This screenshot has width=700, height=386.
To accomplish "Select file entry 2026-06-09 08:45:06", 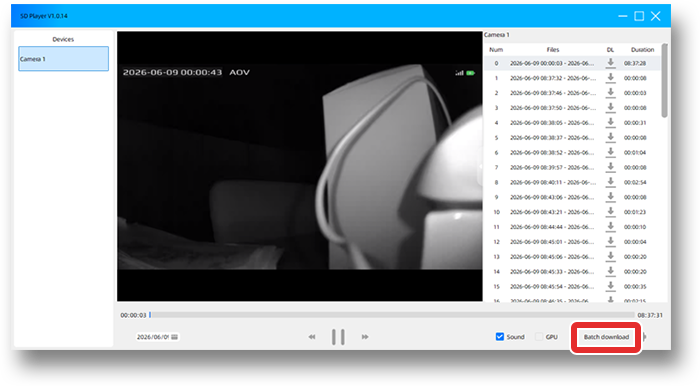I will (552, 257).
